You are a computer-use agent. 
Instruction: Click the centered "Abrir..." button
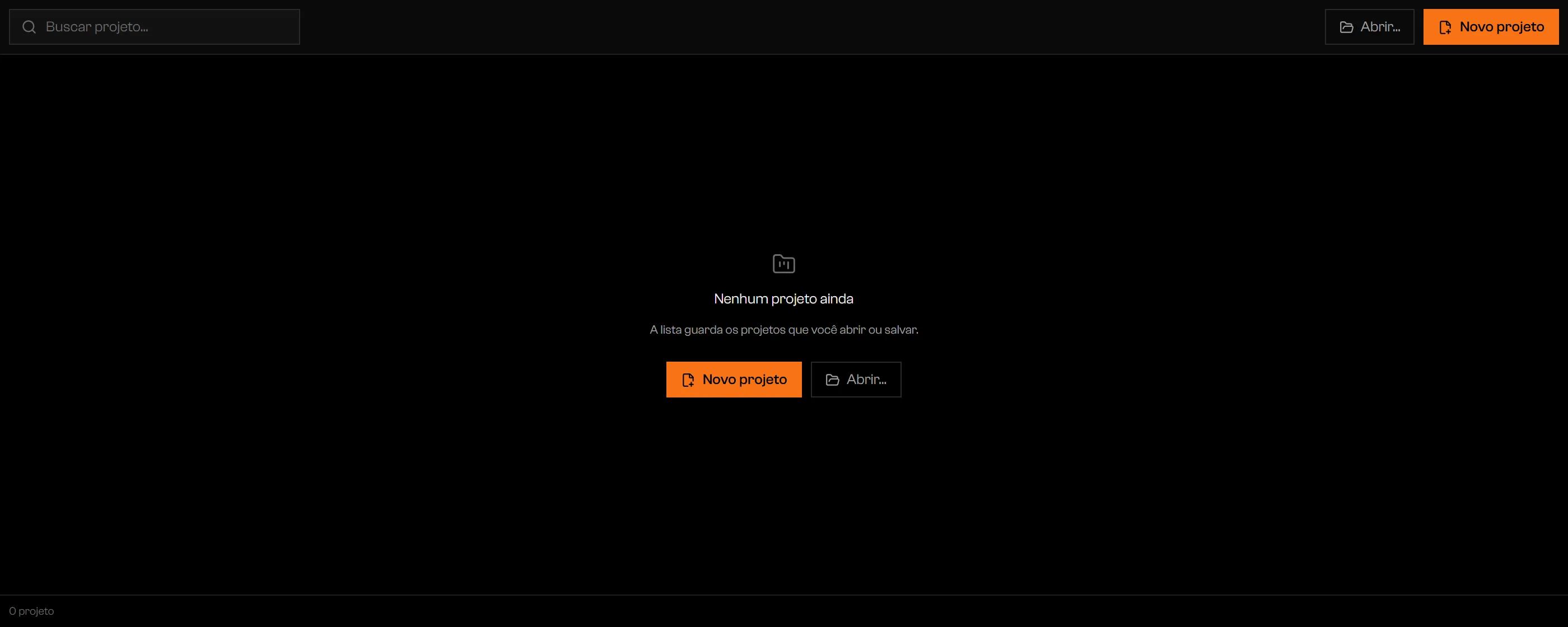[x=856, y=379]
